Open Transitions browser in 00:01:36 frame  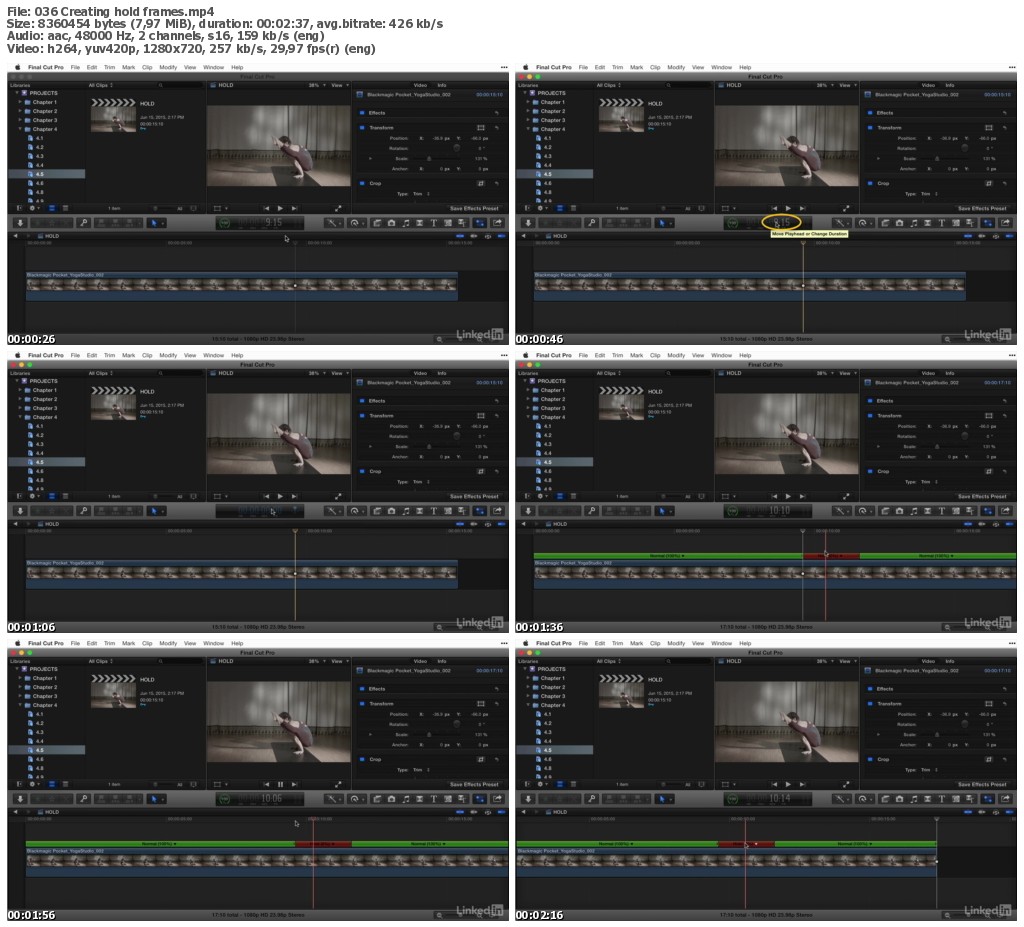[927, 511]
